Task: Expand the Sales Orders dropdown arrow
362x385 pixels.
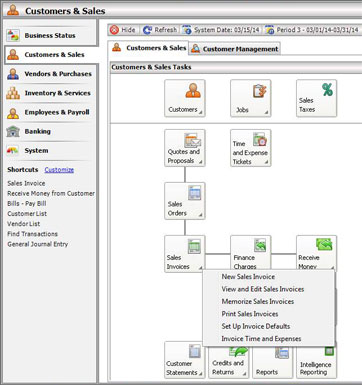Action: [x=200, y=215]
